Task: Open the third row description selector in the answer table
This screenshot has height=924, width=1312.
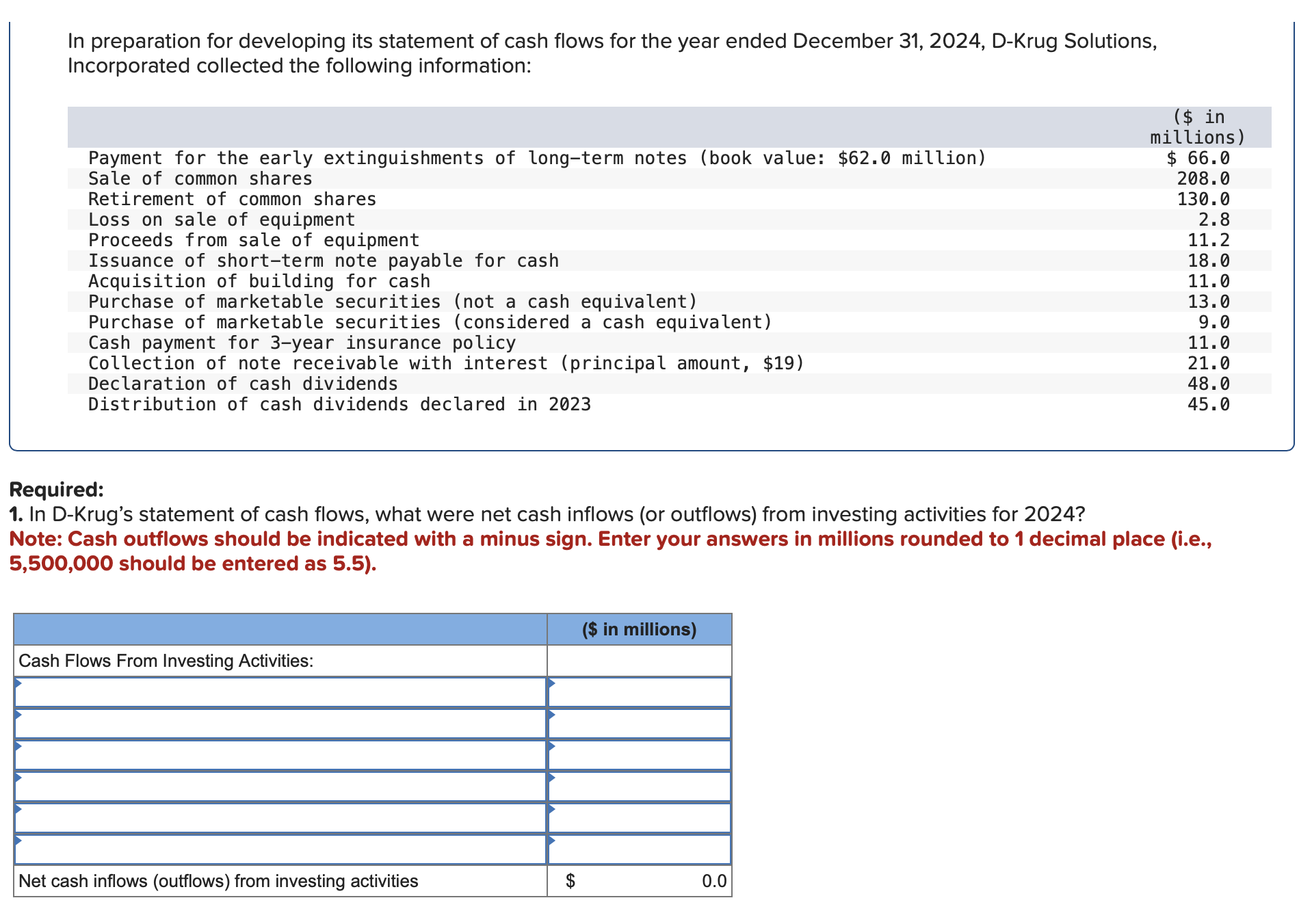Action: pos(279,754)
